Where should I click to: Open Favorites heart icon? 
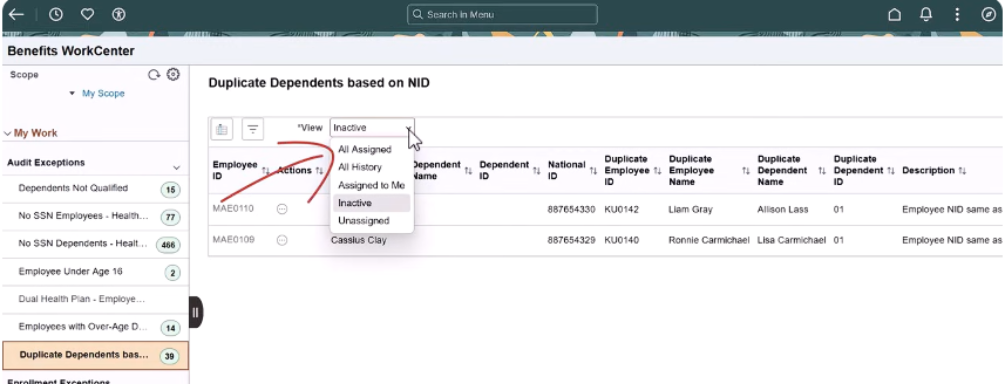pyautogui.click(x=87, y=14)
